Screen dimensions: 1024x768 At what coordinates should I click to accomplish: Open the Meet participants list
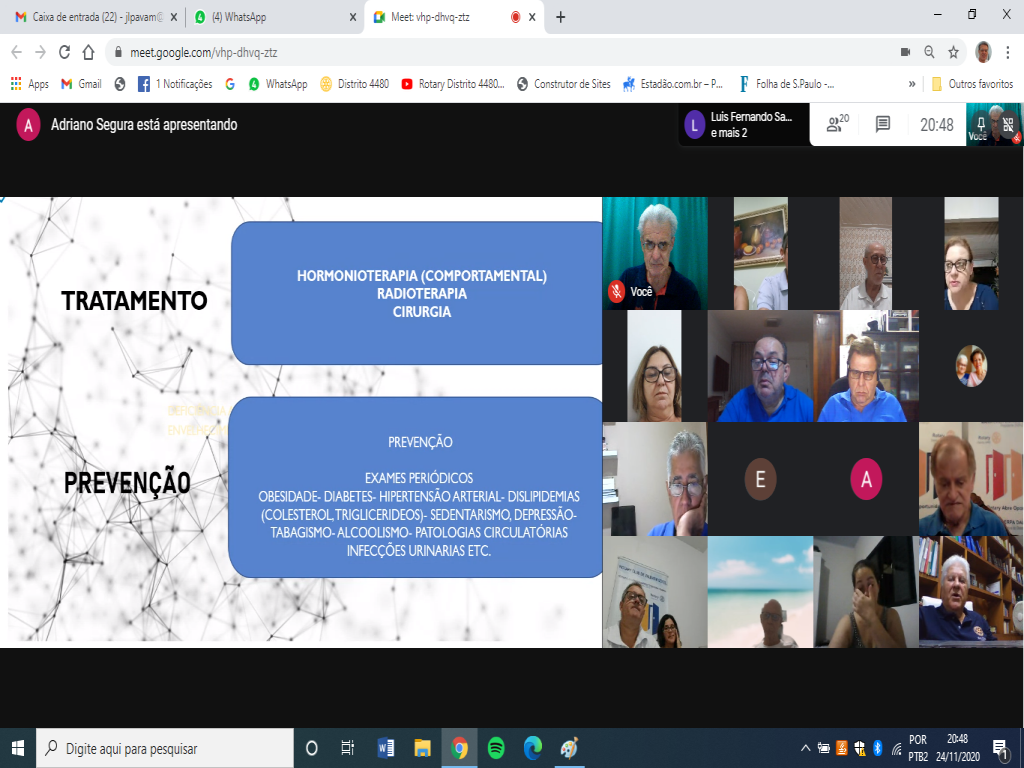[836, 124]
